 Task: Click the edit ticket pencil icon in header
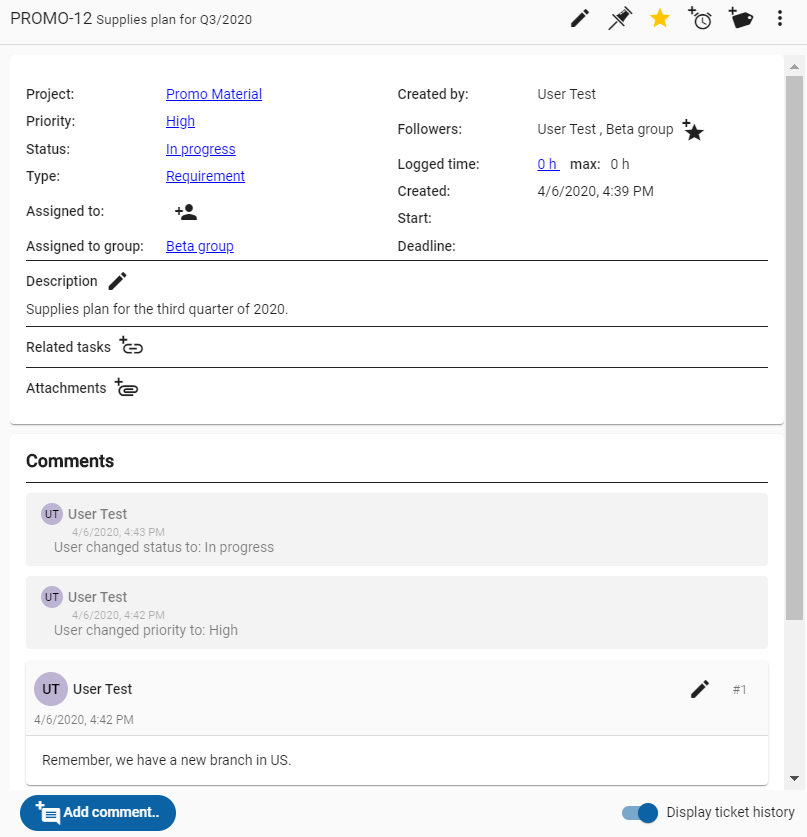point(580,19)
